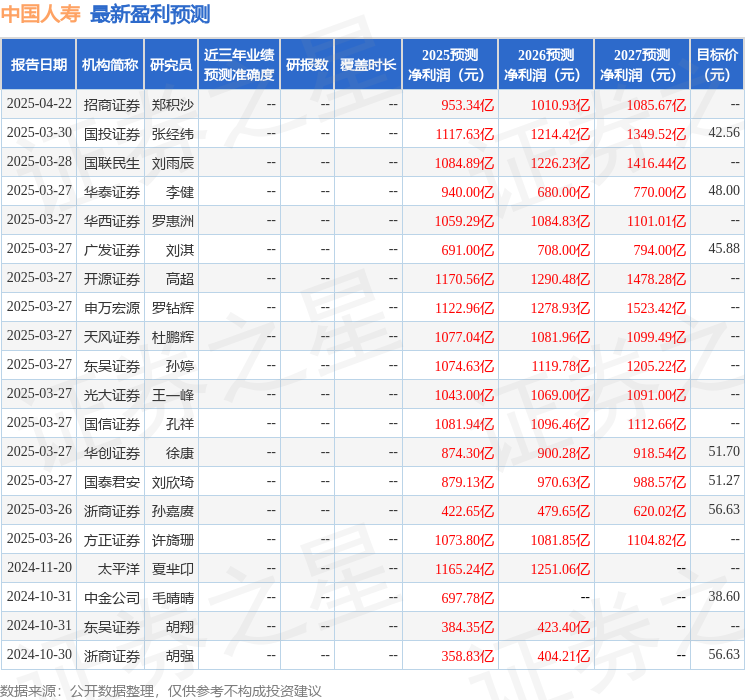Click the 机构简称 column header
This screenshot has height=700, width=745.
(110, 65)
